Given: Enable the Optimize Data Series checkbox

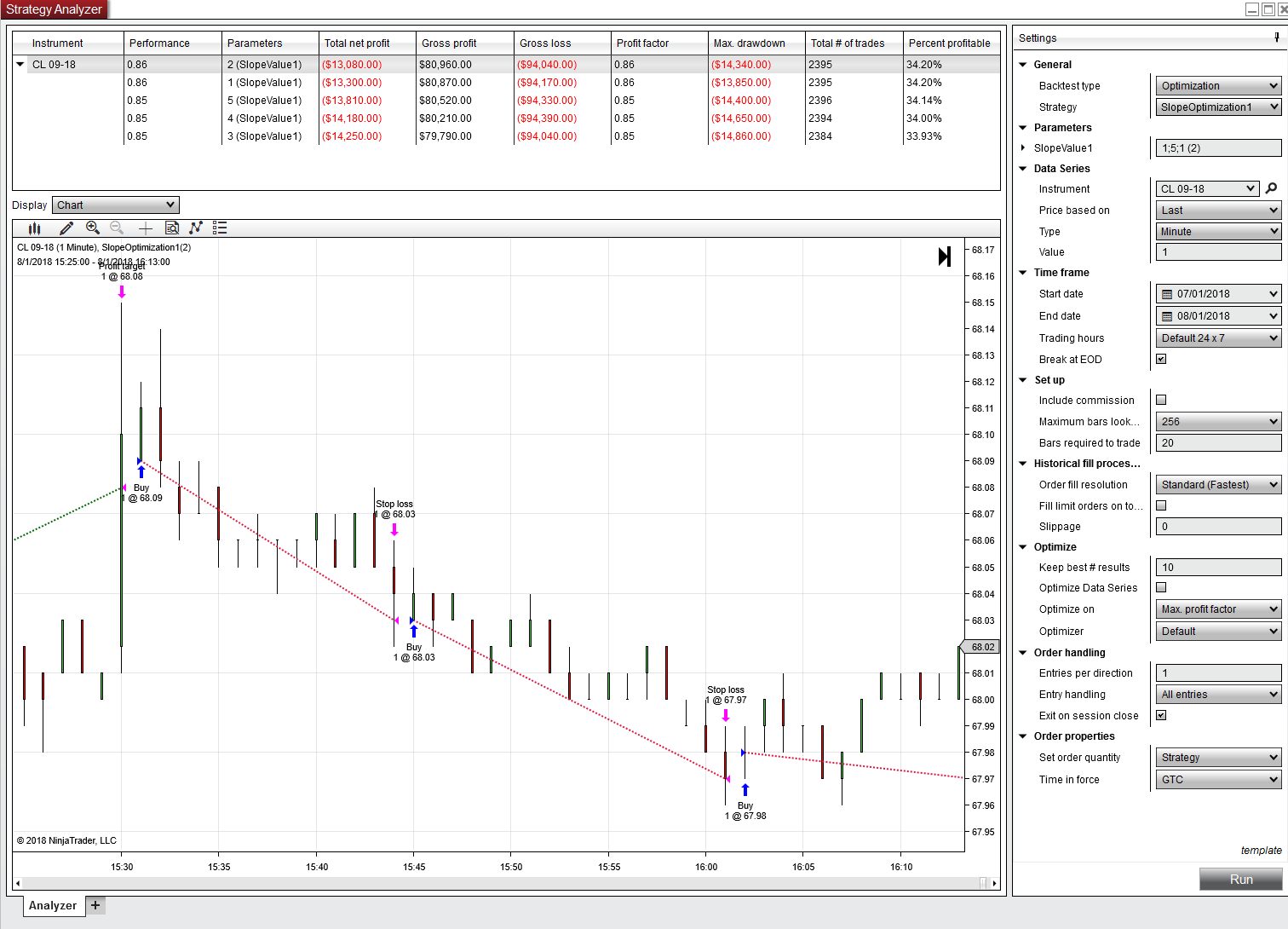Looking at the screenshot, I should (x=1161, y=587).
